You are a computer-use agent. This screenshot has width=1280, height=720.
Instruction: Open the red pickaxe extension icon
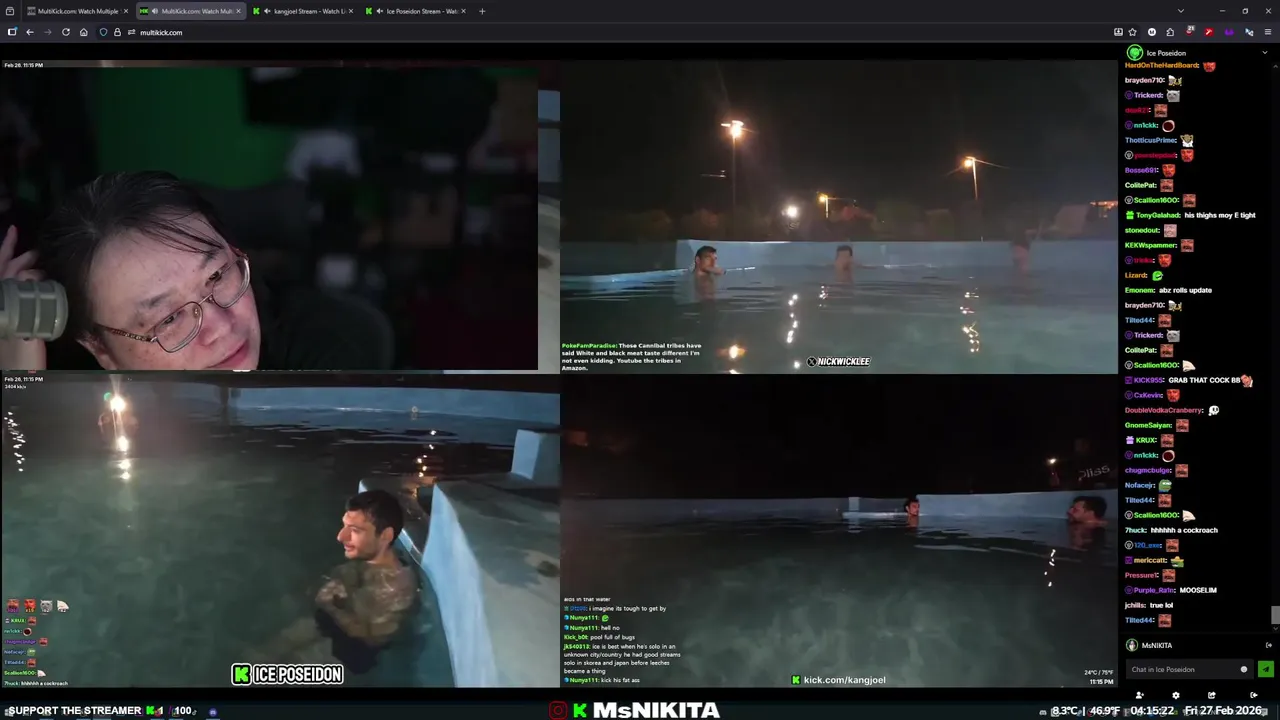[x=1209, y=32]
